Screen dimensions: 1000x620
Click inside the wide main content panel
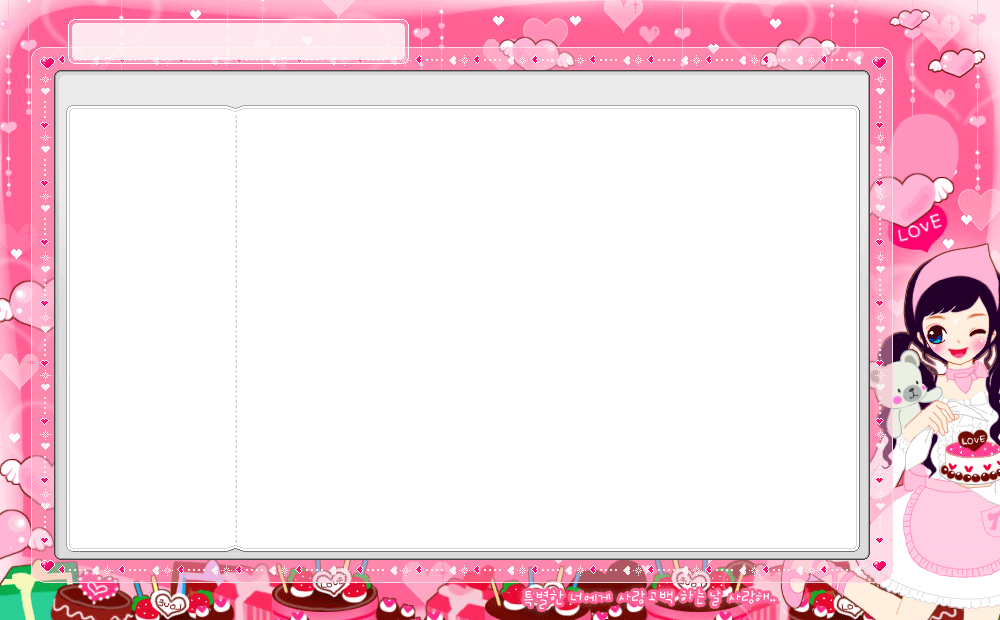(548, 328)
